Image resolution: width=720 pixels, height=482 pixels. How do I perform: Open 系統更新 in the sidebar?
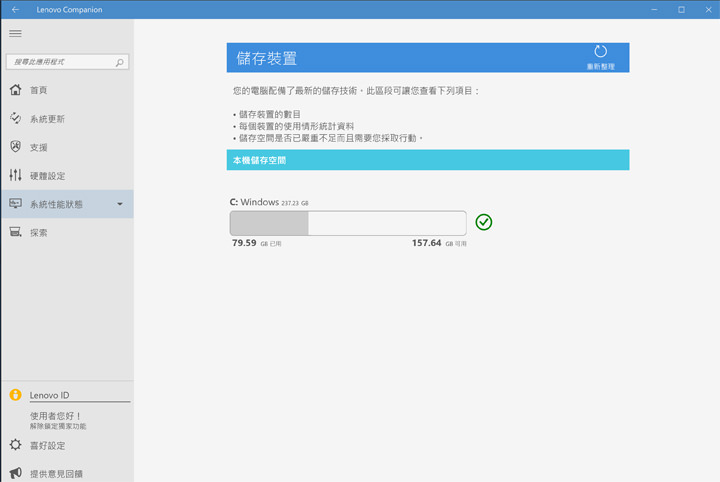pos(47,119)
